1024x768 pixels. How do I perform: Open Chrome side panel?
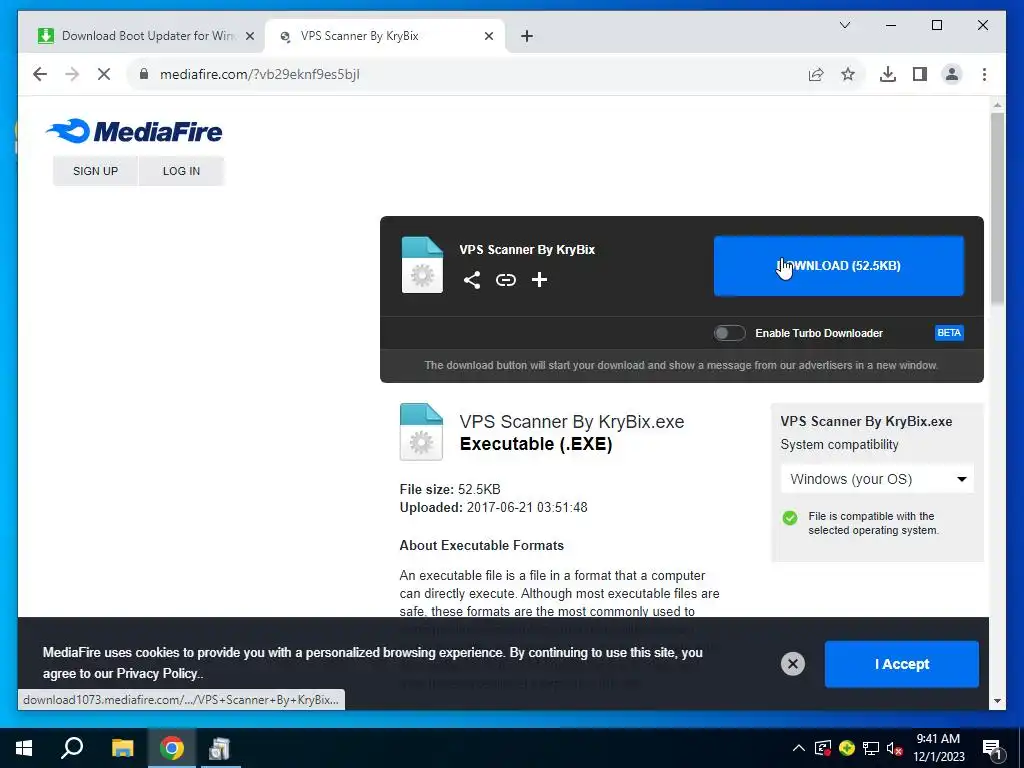pyautogui.click(x=920, y=74)
